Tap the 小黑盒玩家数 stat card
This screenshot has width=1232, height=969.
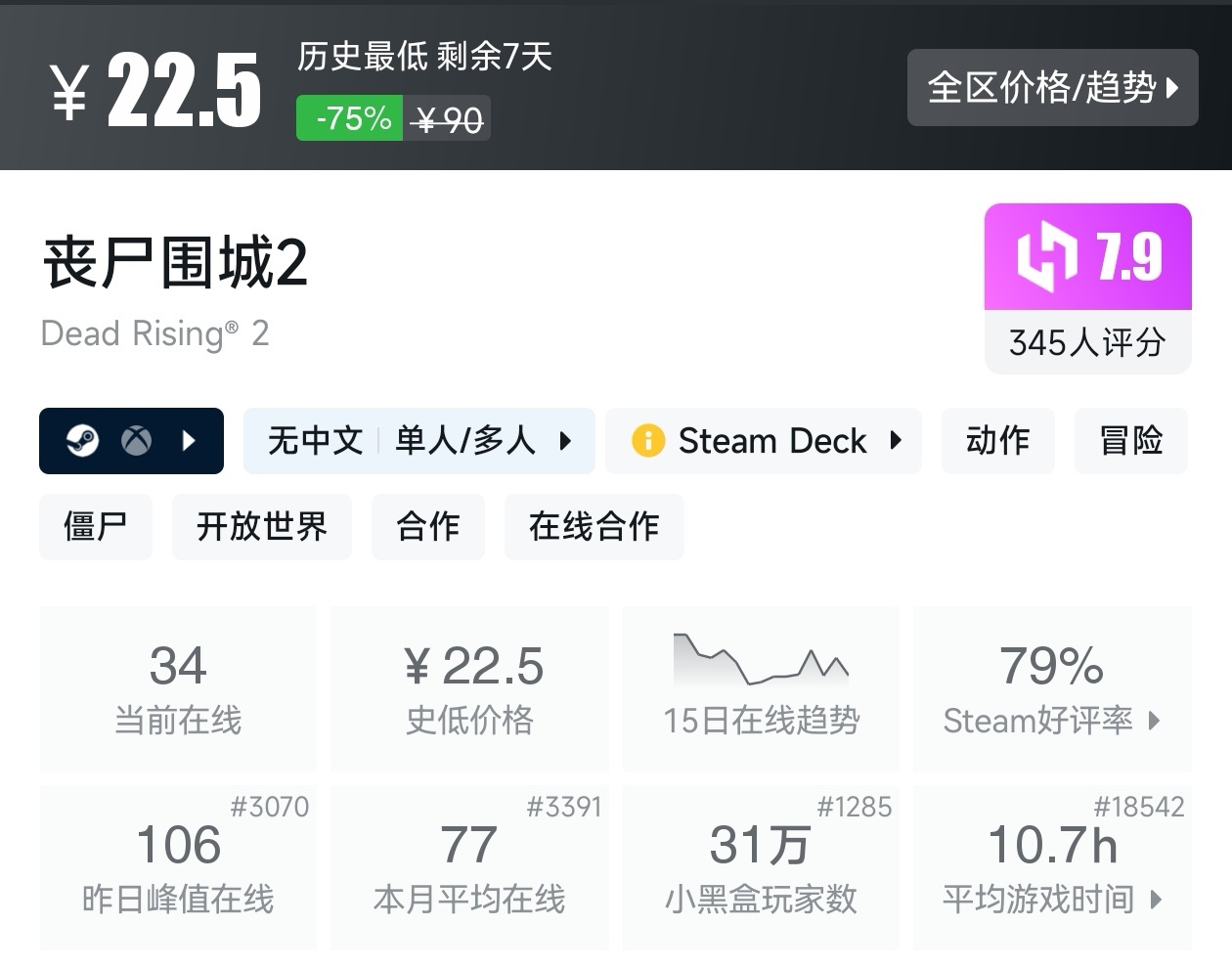tap(761, 867)
